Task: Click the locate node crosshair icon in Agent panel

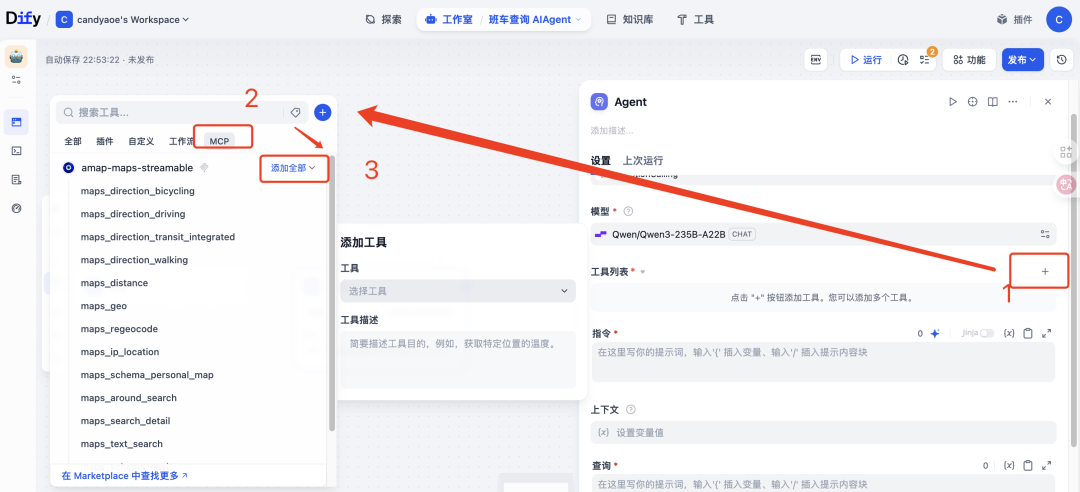Action: (x=973, y=101)
